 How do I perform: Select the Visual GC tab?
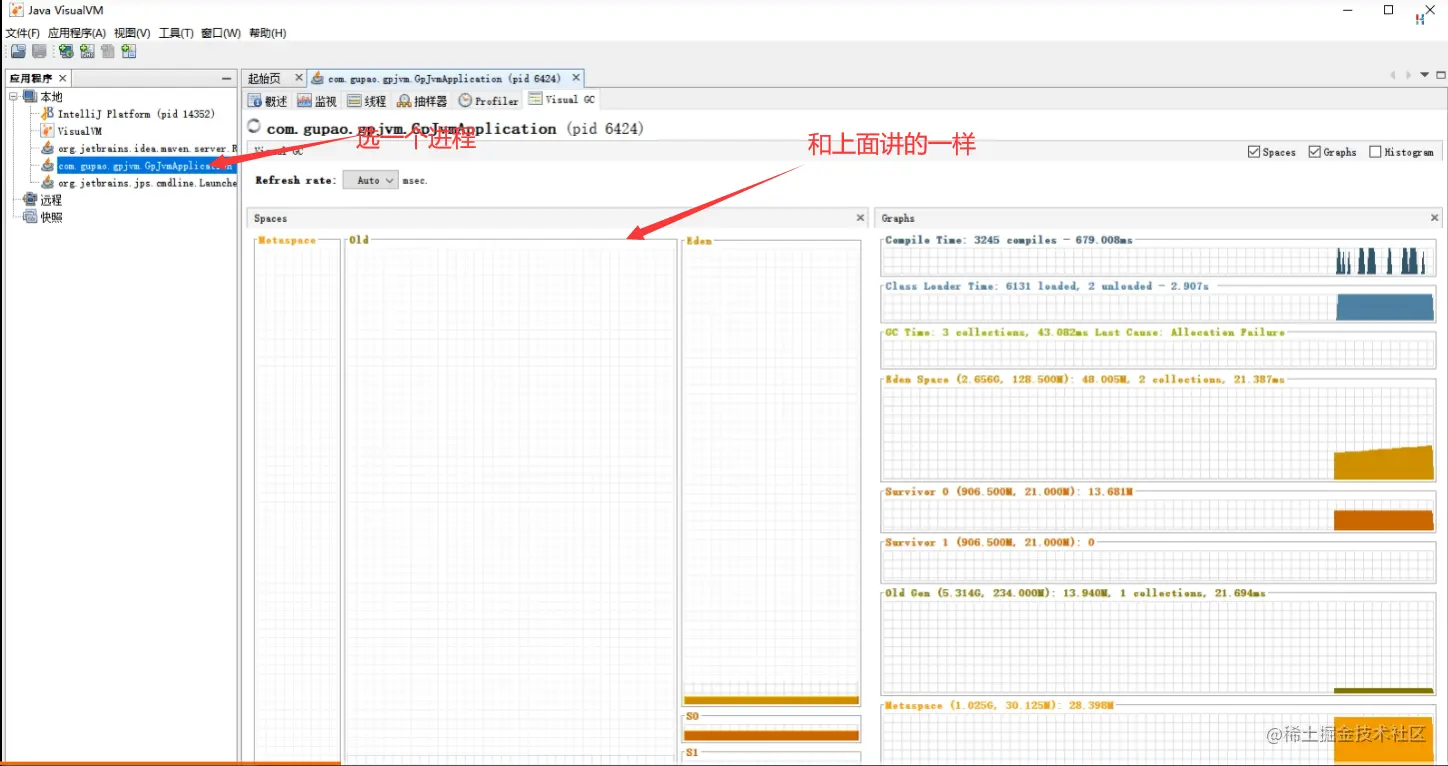(562, 100)
